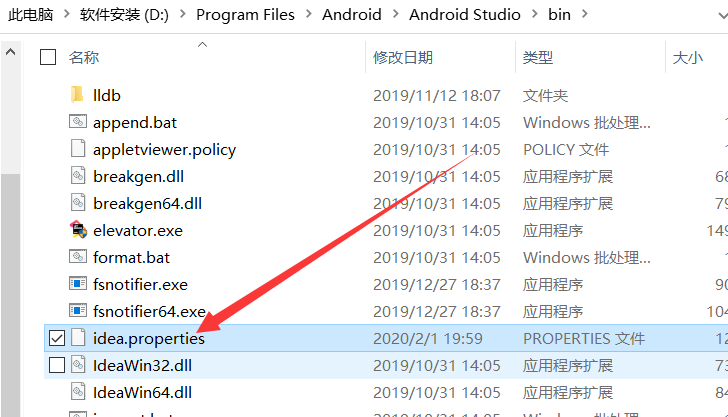
Task: Sort by 大小 column header
Action: point(688,57)
